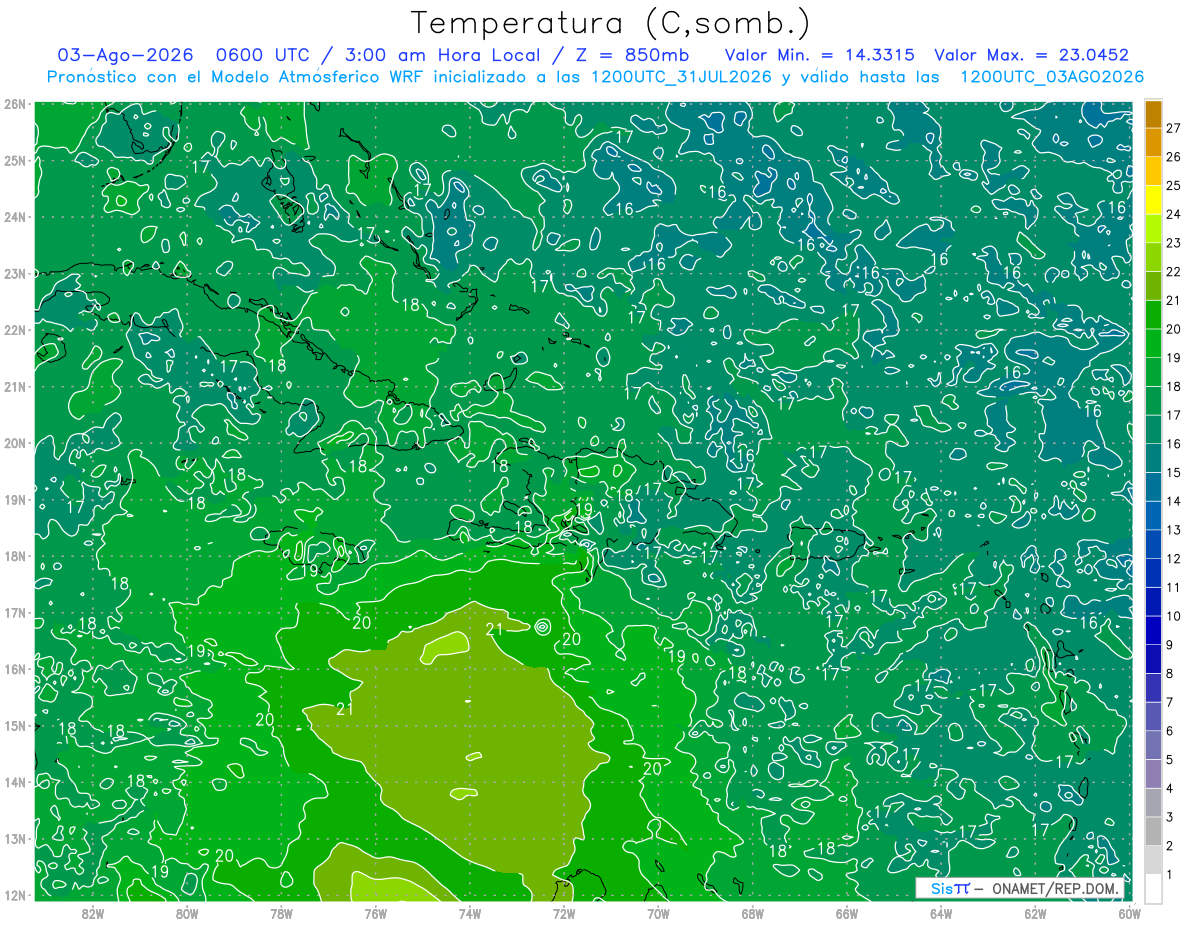Pick the green legend swatch between 20 and 21
The image size is (1200, 927).
coord(1153,315)
